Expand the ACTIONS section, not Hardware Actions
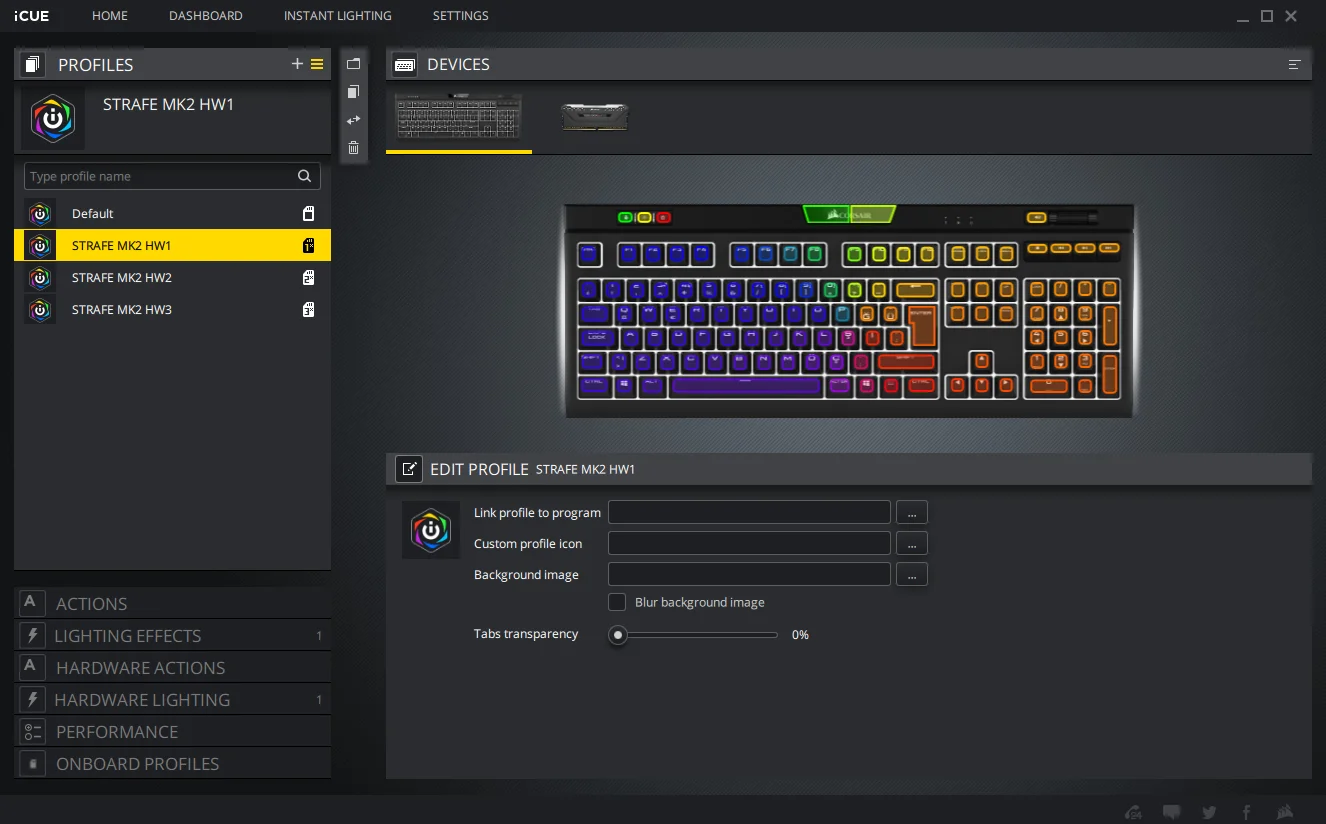This screenshot has height=824, width=1326. point(172,604)
